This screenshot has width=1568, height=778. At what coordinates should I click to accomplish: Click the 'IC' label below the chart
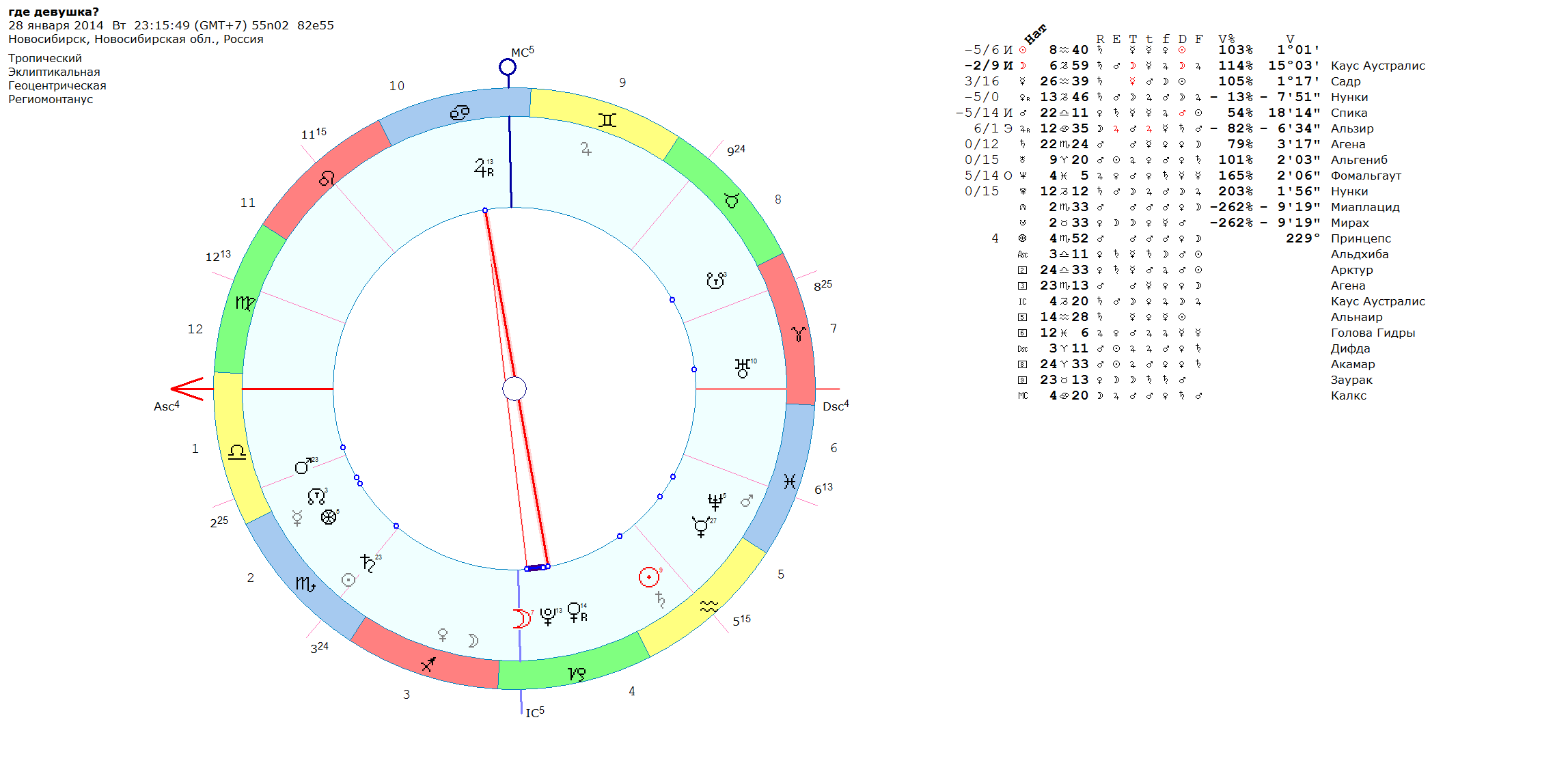pyautogui.click(x=535, y=712)
